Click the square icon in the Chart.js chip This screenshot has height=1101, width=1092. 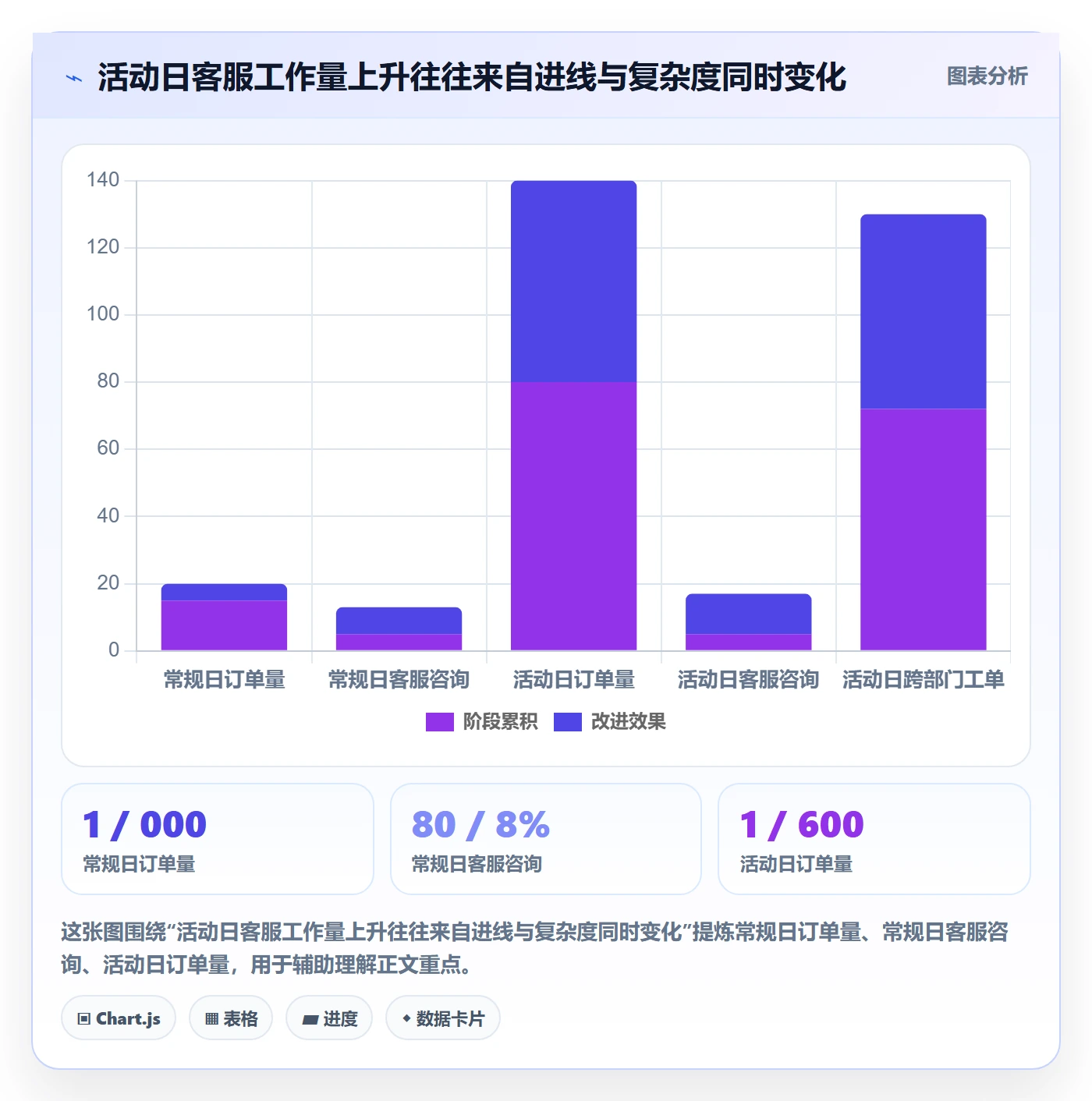pyautogui.click(x=83, y=1019)
